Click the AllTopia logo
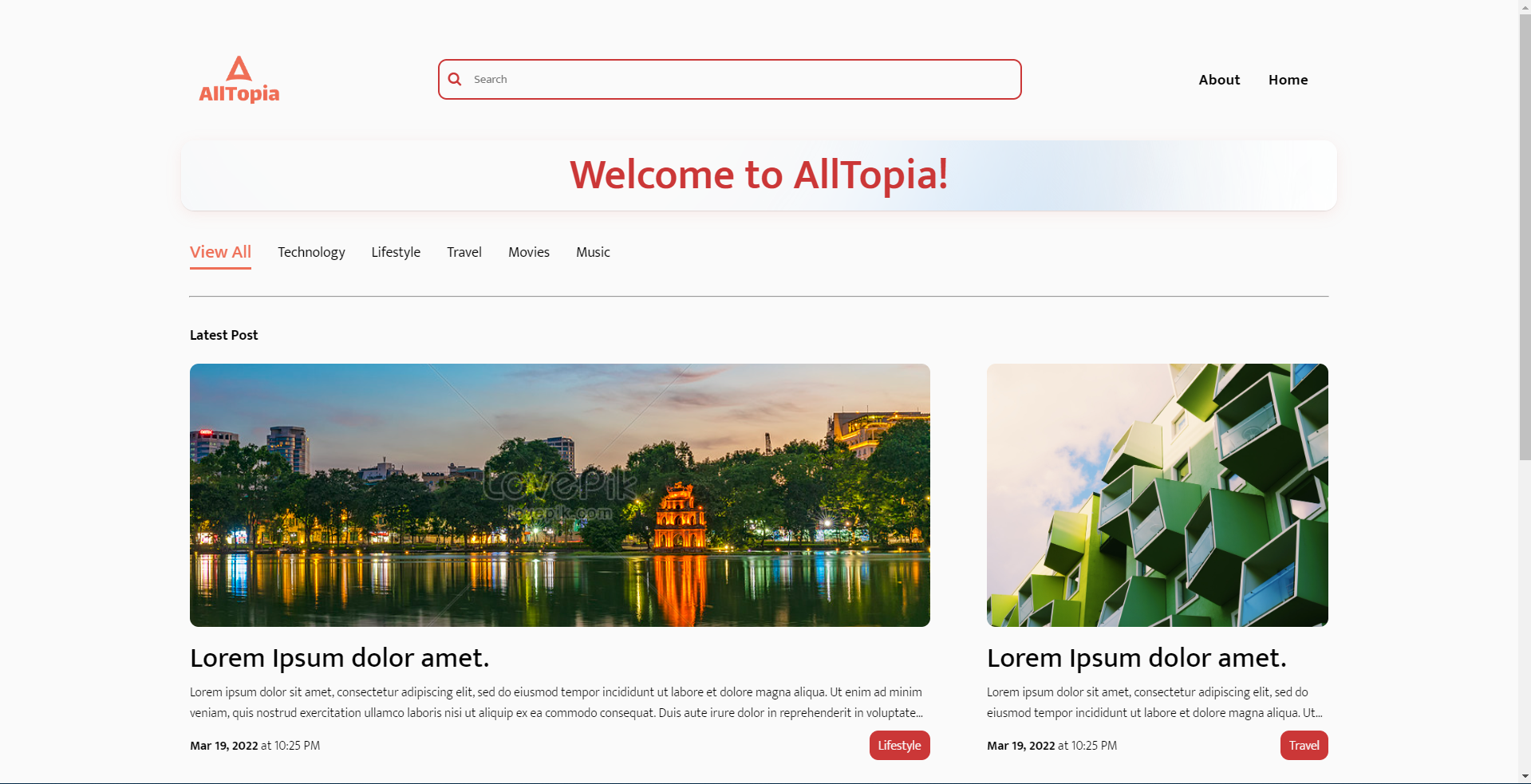The height and width of the screenshot is (784, 1531). point(239,79)
